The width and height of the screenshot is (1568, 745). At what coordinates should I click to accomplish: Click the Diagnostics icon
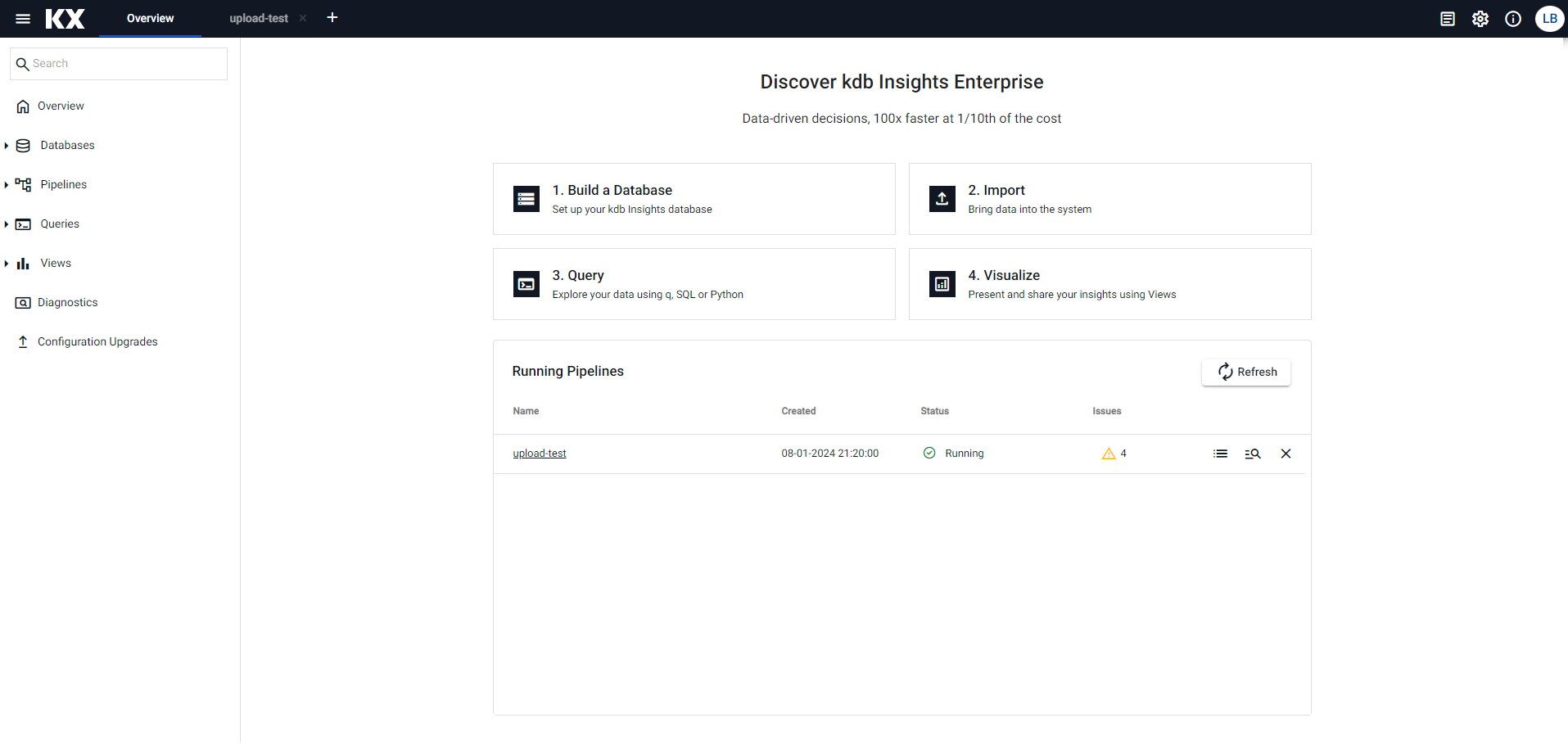(23, 303)
